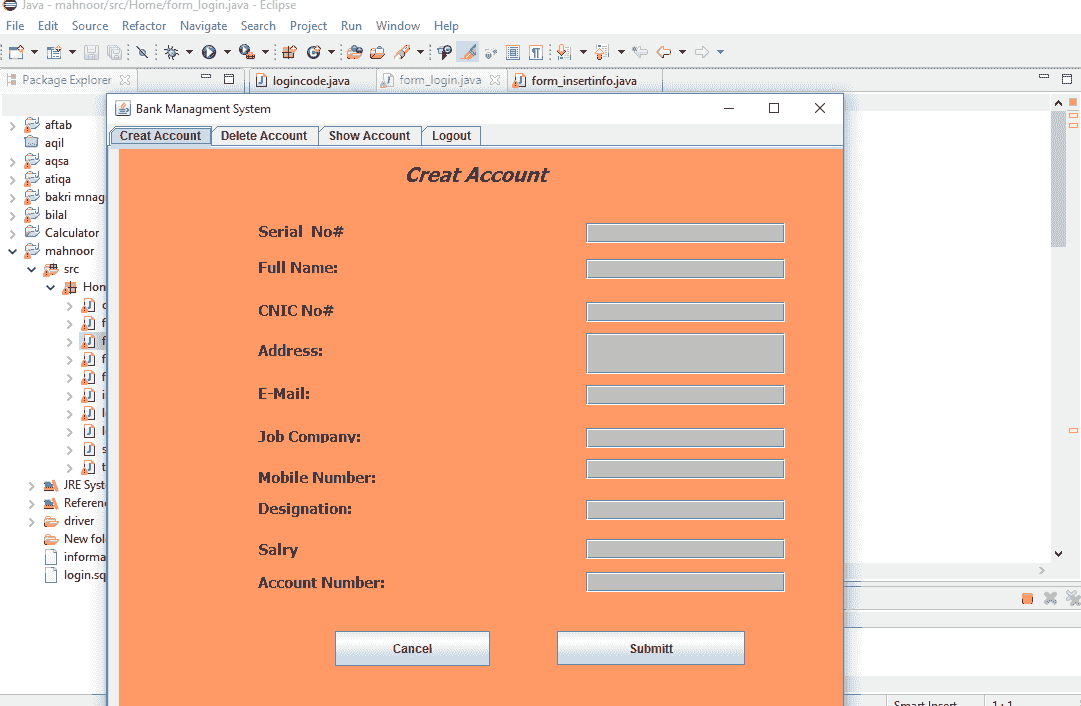Viewport: 1081px width, 706px height.
Task: Open the Run dropdown arrow
Action: coord(227,52)
